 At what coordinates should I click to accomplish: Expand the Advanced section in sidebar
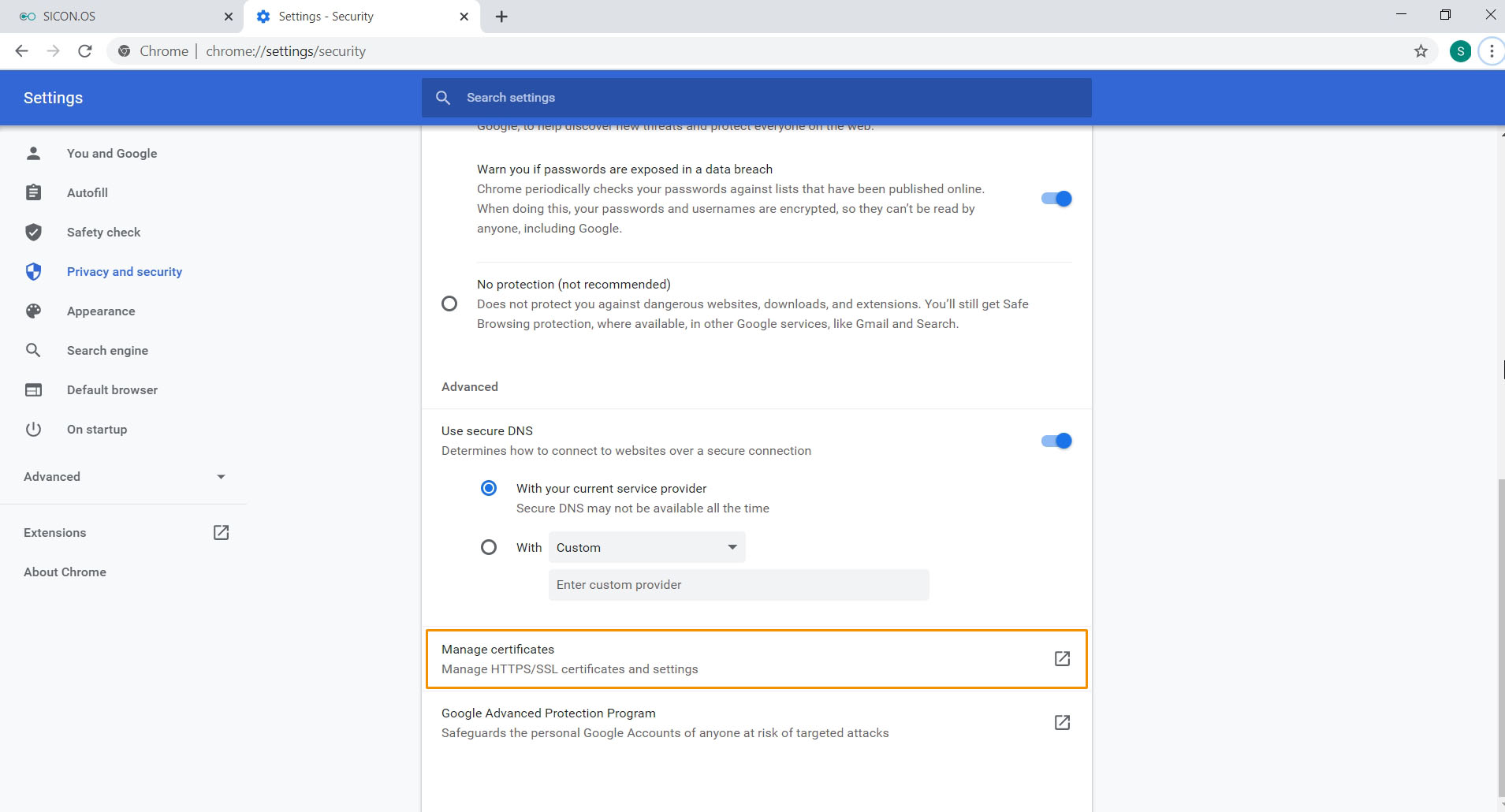pyautogui.click(x=125, y=476)
